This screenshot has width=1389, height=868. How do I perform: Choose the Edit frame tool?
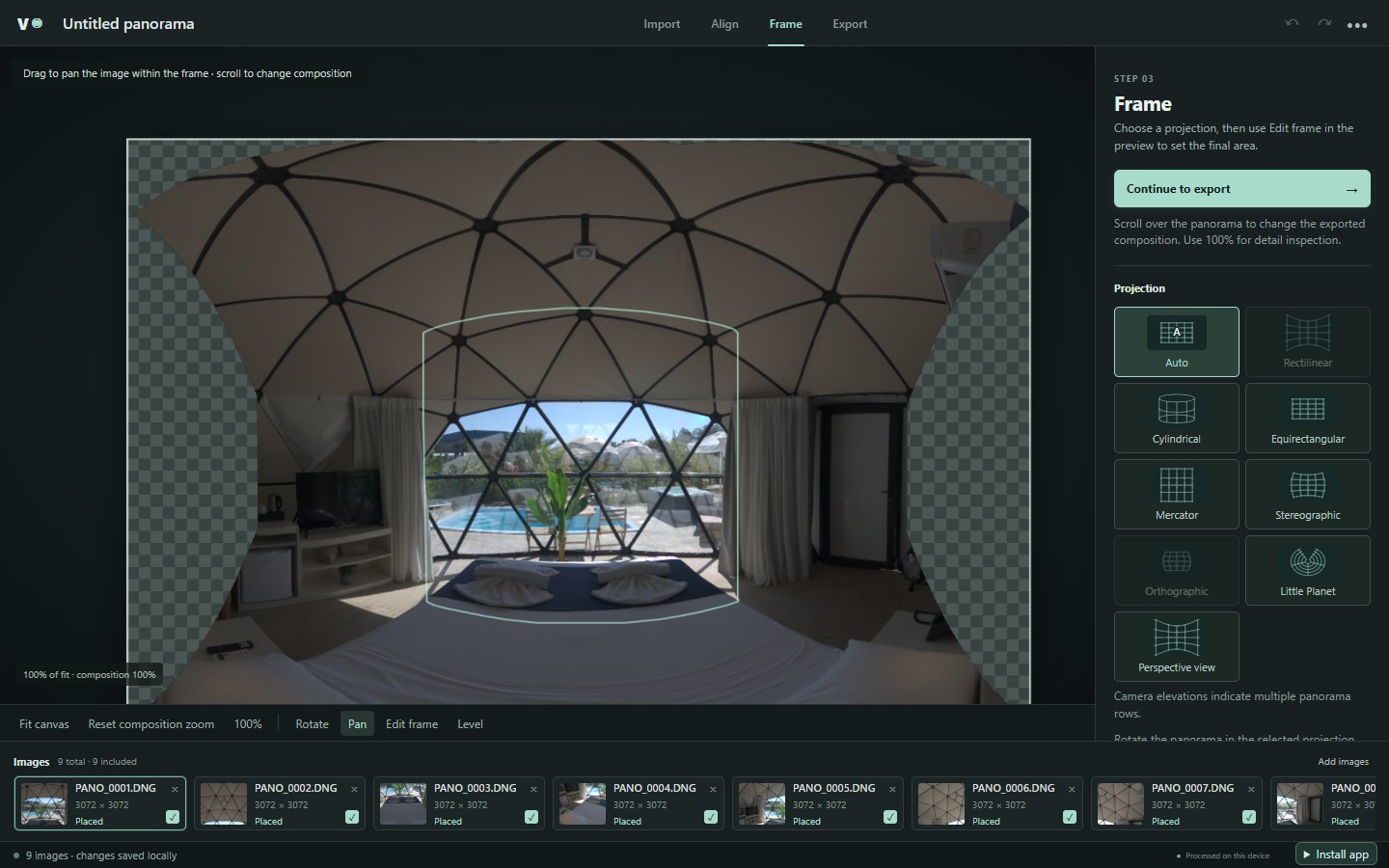point(412,724)
